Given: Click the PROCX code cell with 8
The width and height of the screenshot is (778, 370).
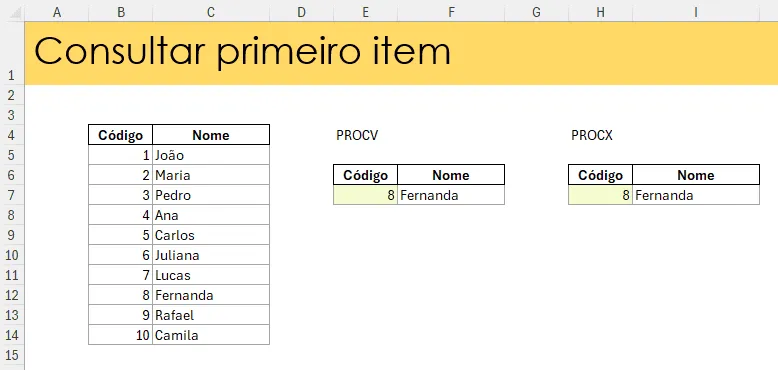Looking at the screenshot, I should (600, 195).
